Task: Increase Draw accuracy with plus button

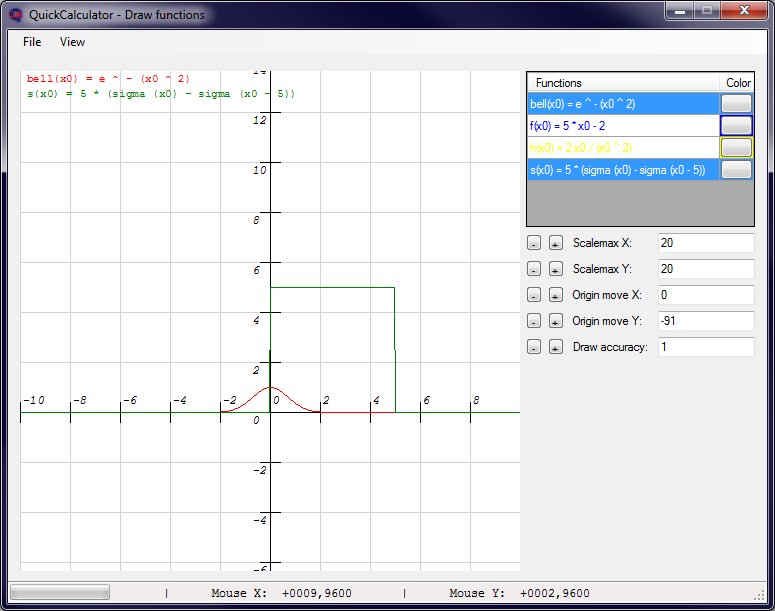Action: [x=556, y=347]
